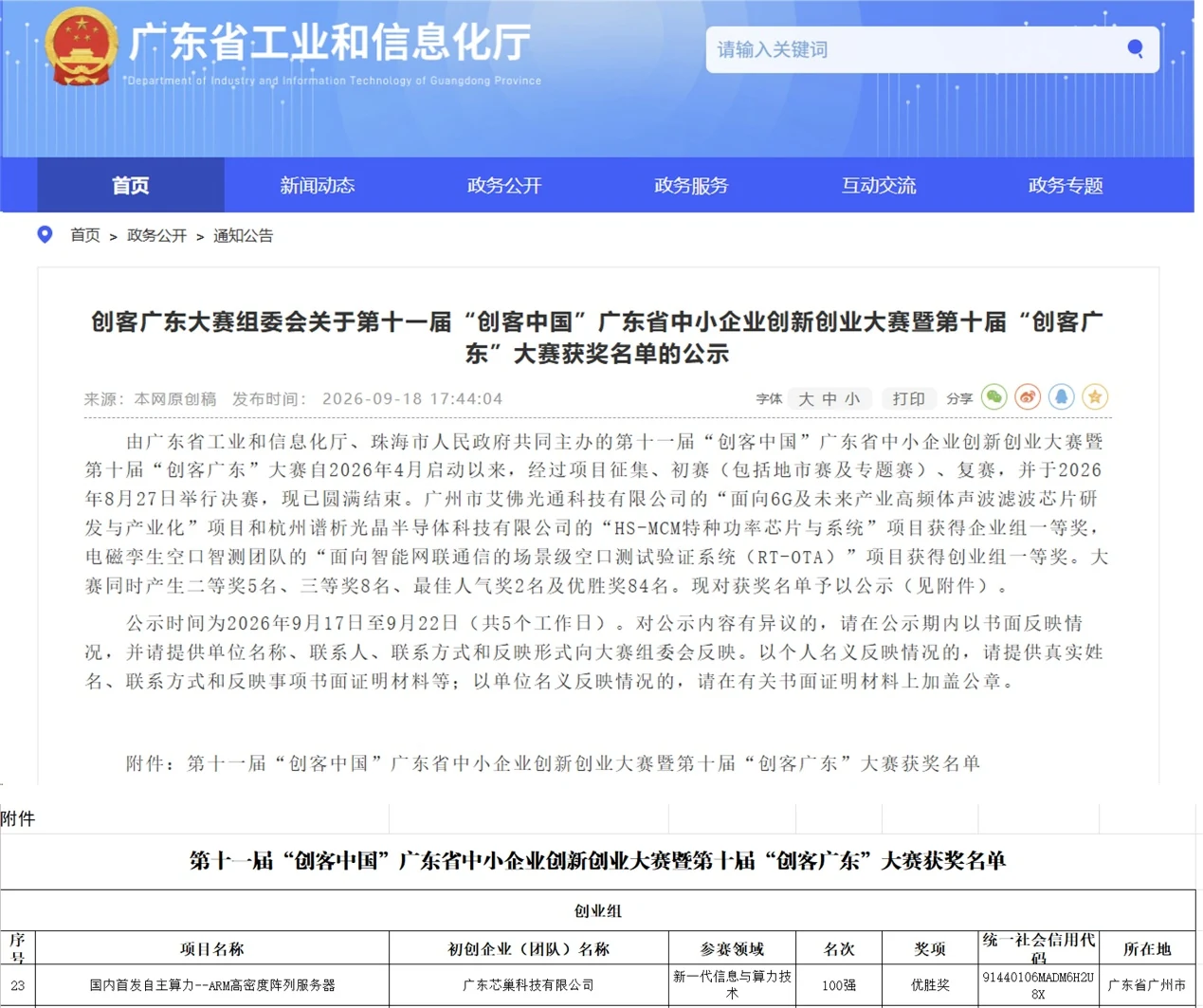1203x1008 pixels.
Task: Share article via Weibo icon
Action: [x=1028, y=397]
